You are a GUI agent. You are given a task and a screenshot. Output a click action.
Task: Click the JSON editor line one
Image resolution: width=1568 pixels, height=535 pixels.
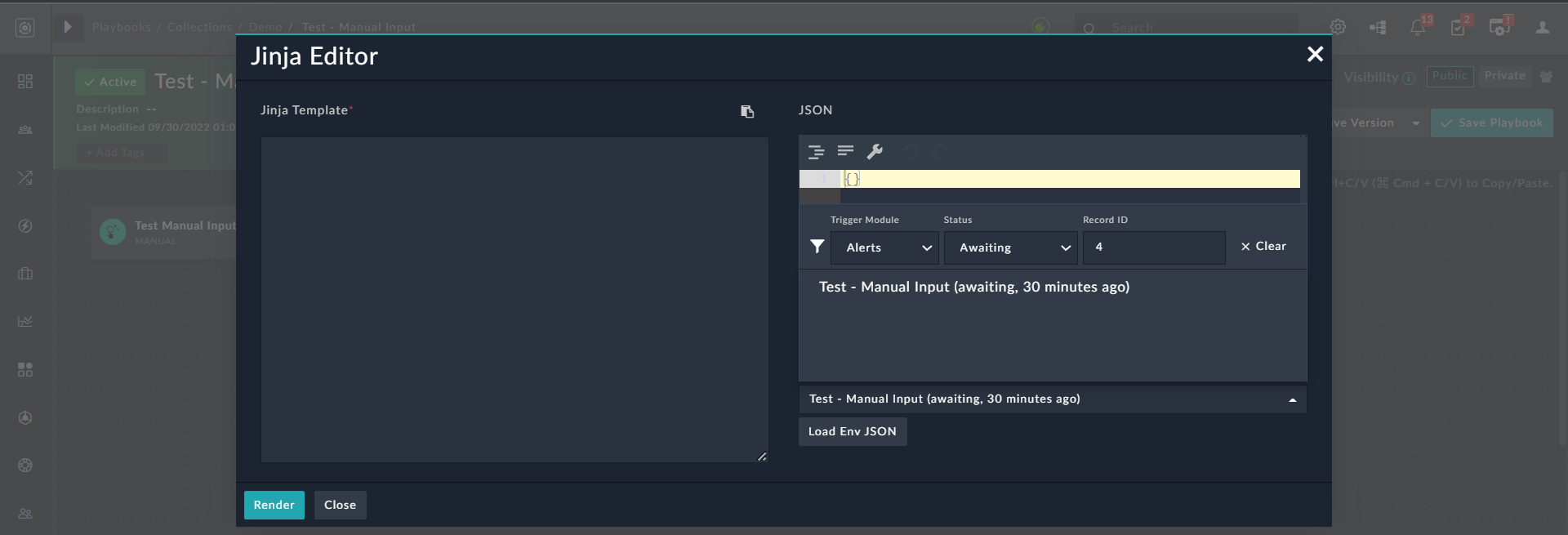pos(1070,179)
